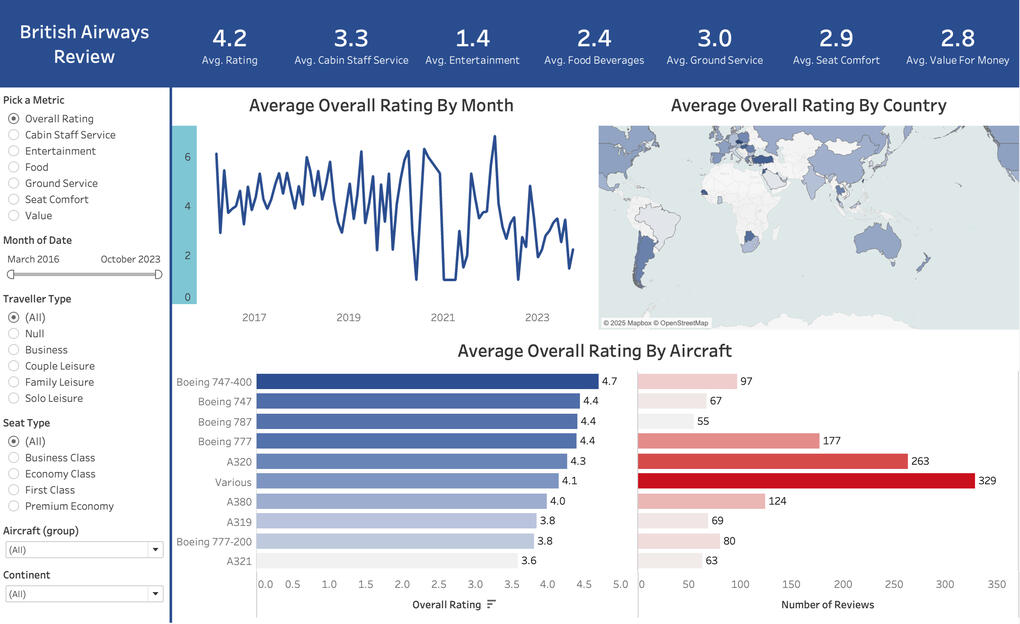
Task: Filter Seat Type to Business Class
Action: coord(13,457)
